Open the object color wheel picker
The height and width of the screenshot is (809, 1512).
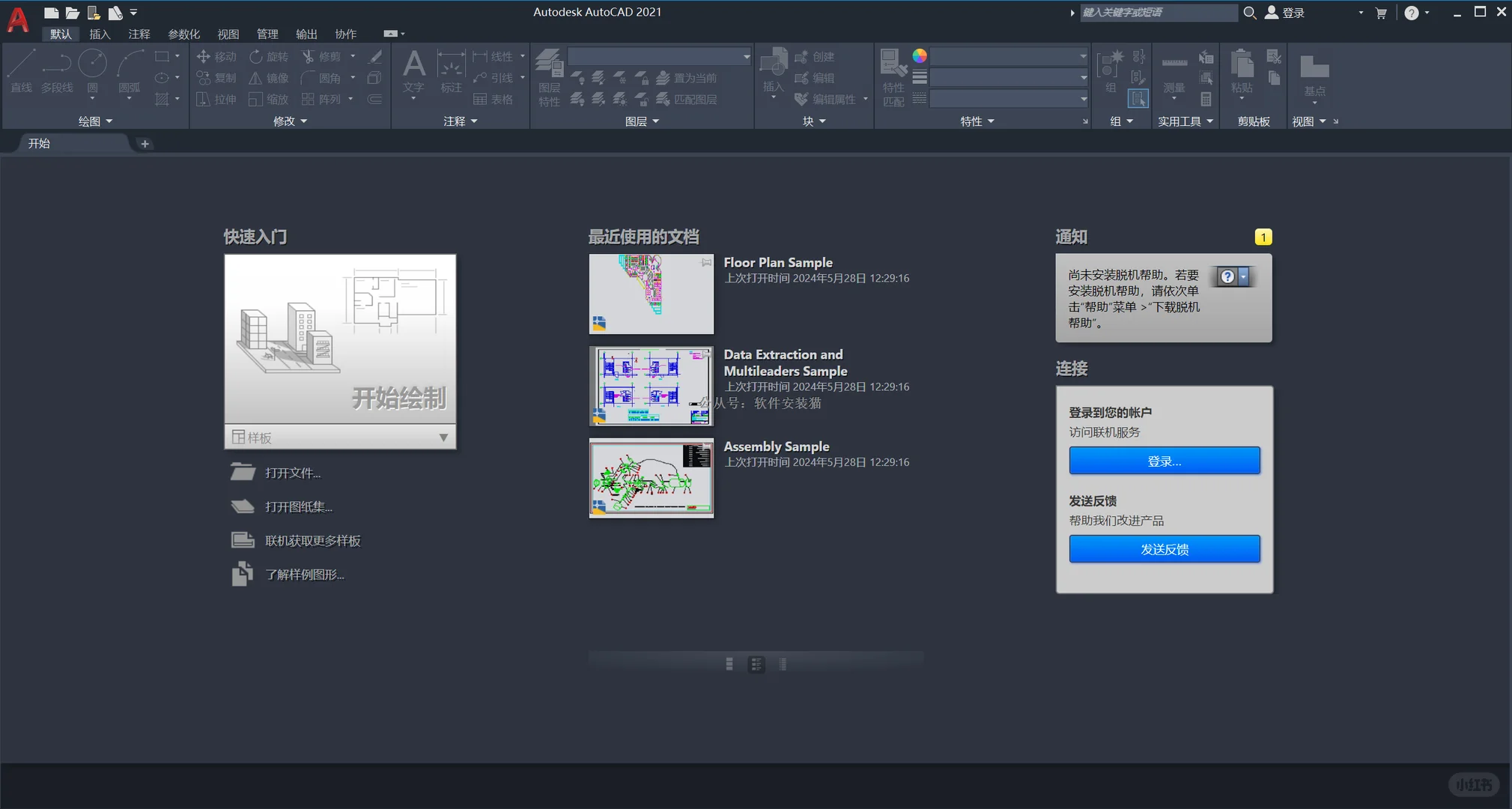[920, 55]
